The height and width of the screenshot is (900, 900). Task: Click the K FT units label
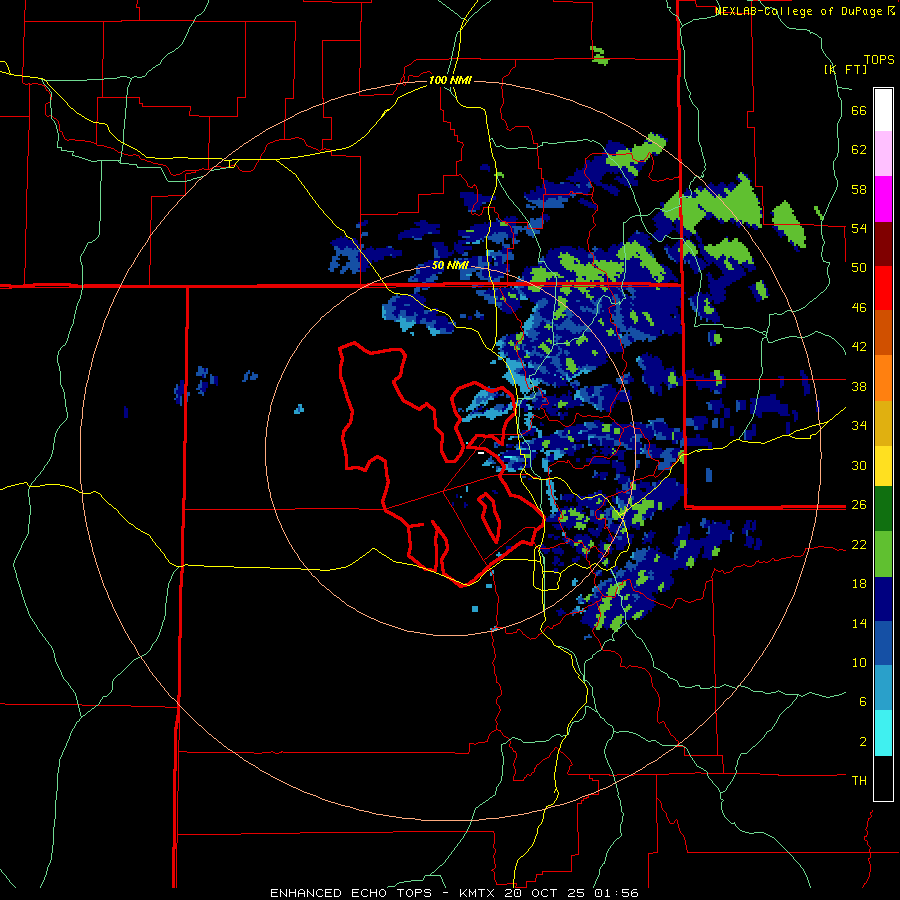pyautogui.click(x=845, y=69)
